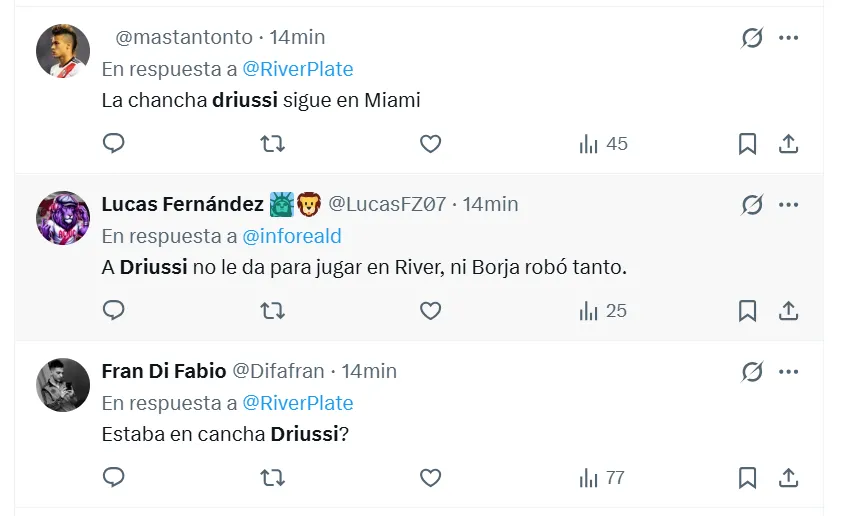Open @RiverPlate link in mastantonto's reply
The height and width of the screenshot is (516, 852).
click(298, 69)
